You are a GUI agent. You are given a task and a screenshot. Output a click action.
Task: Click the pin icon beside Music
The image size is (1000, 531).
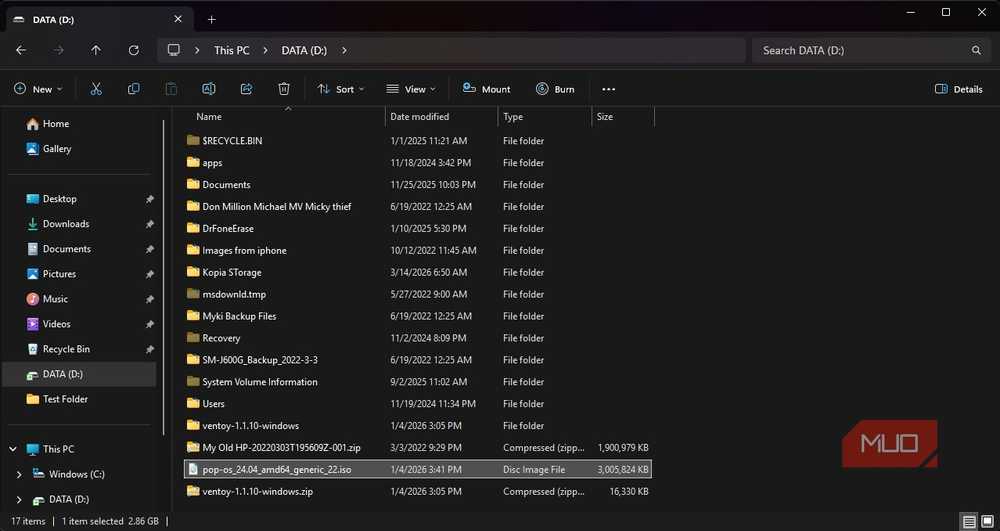click(149, 299)
